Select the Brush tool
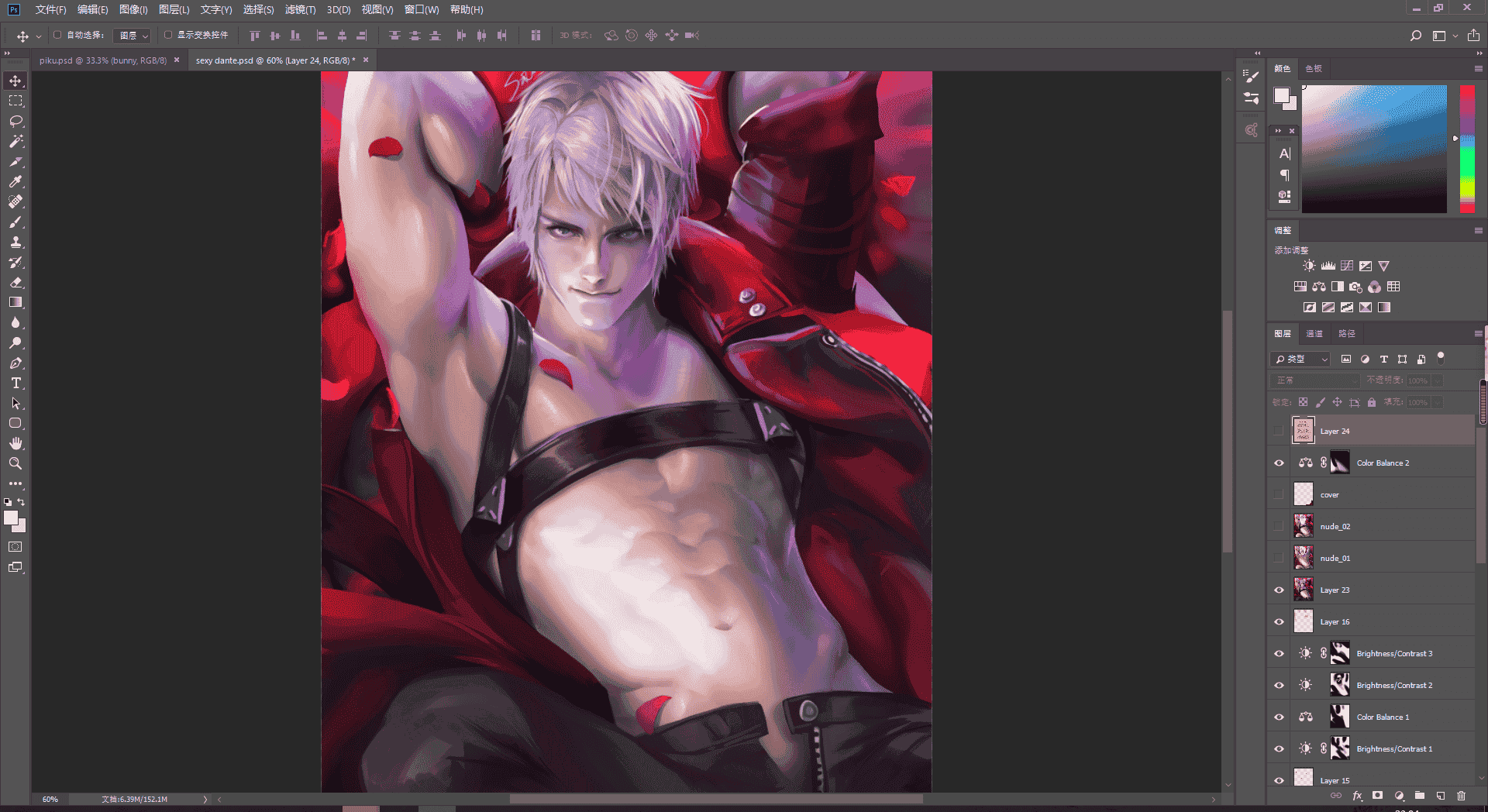This screenshot has height=812, width=1488. (15, 222)
